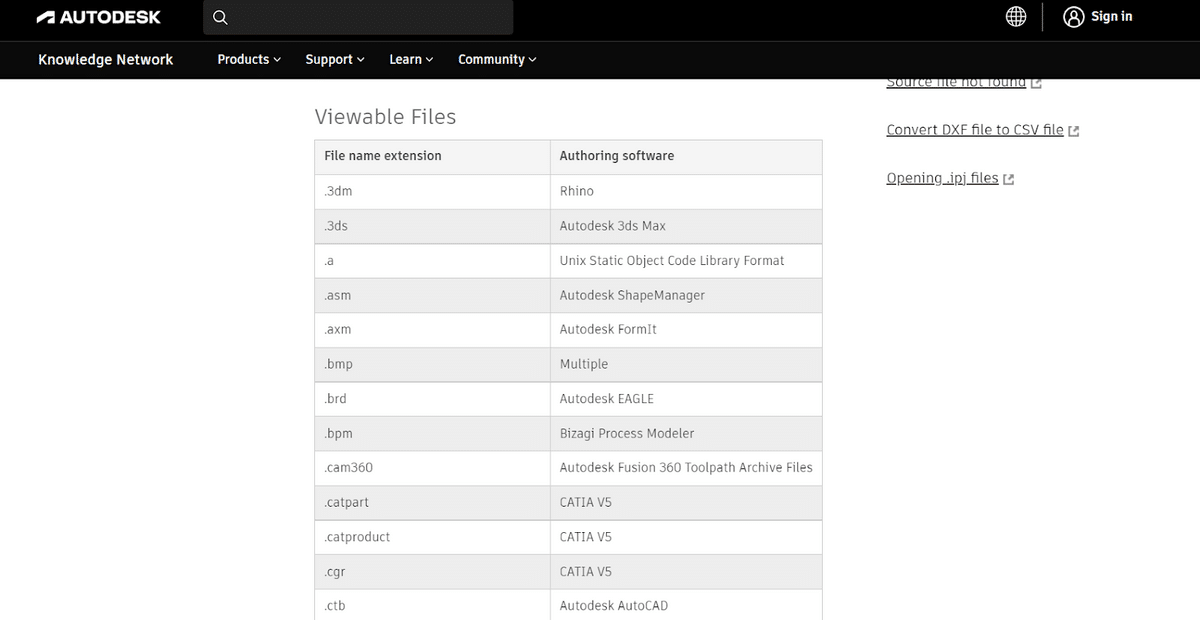Click the File name extension column header
Image resolution: width=1200 pixels, height=620 pixels.
click(432, 157)
